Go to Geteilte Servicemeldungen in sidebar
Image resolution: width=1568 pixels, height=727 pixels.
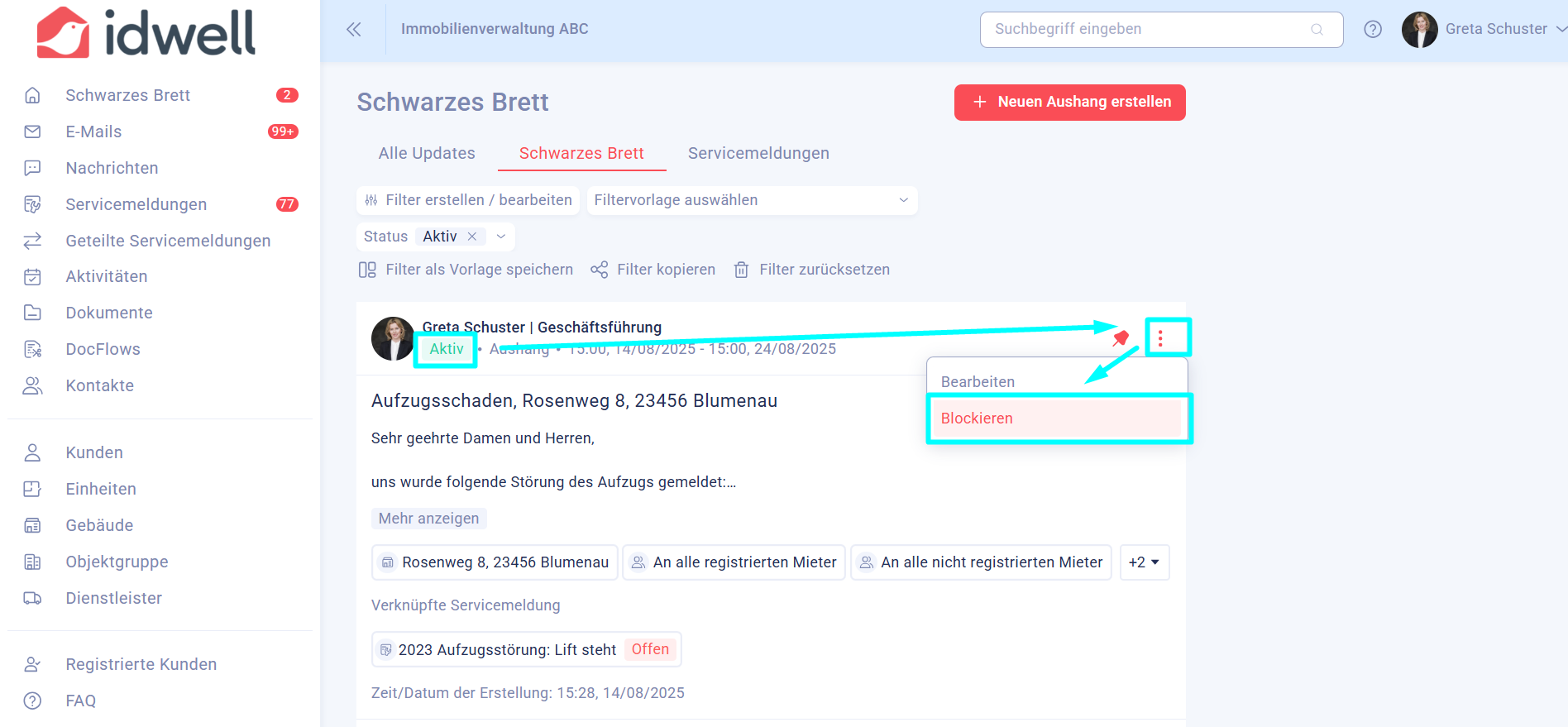tap(168, 241)
